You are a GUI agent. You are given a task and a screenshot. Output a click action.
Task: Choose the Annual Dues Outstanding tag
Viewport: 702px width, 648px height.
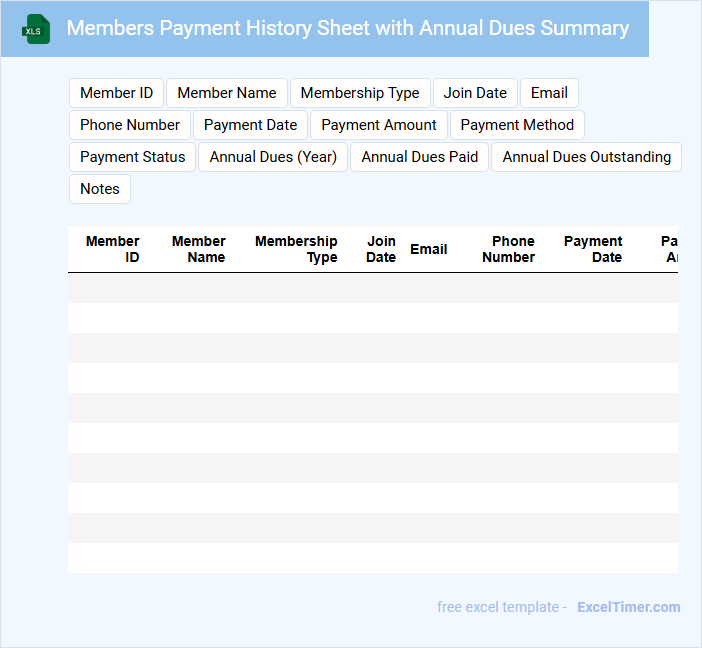click(x=586, y=157)
